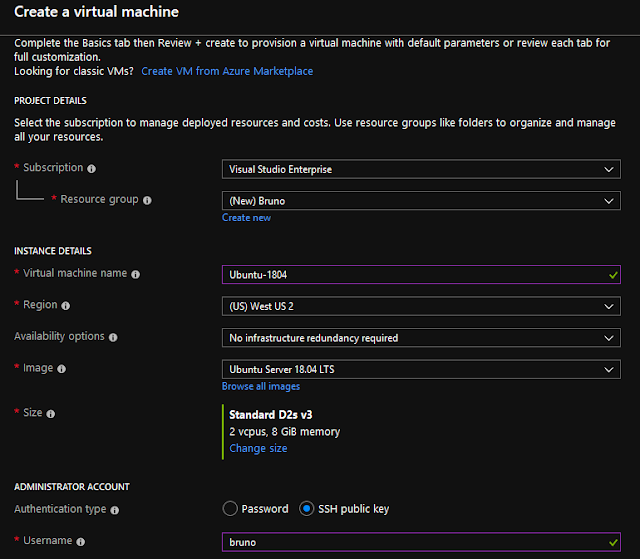Open the Subscription dropdown
Screen dimensions: 640x559
pos(421,169)
